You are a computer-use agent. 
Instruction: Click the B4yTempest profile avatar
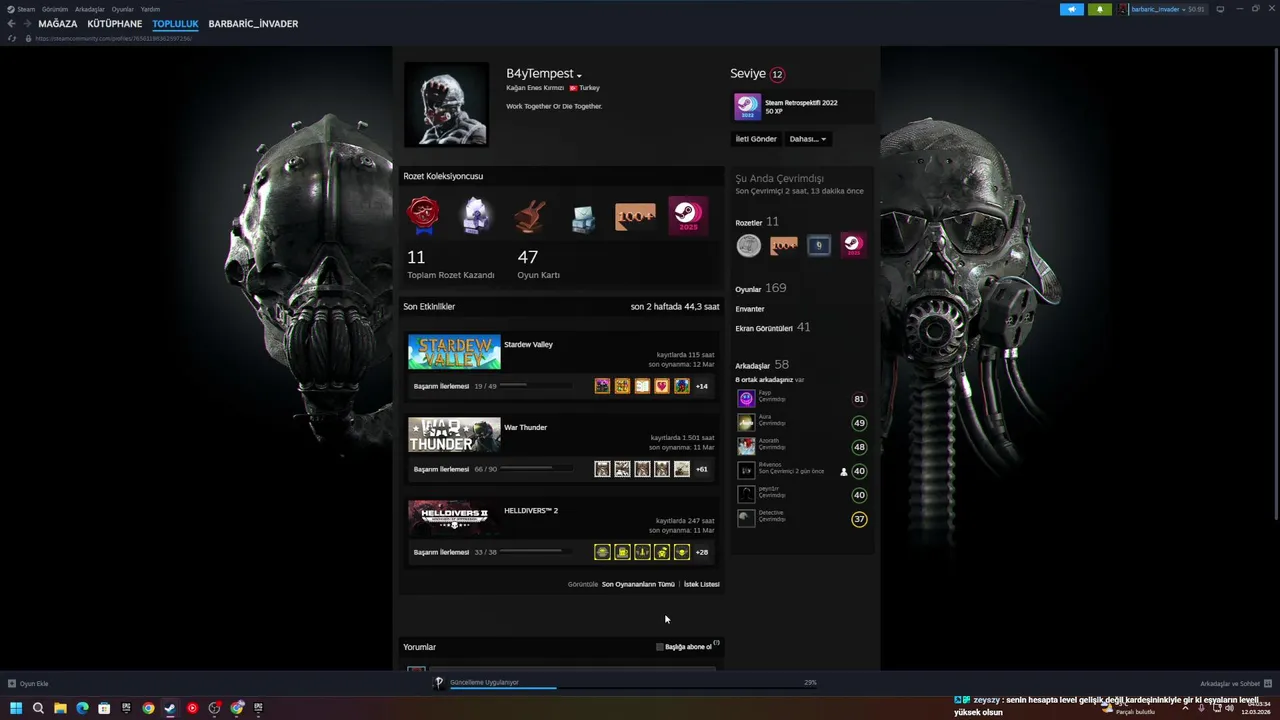(447, 105)
